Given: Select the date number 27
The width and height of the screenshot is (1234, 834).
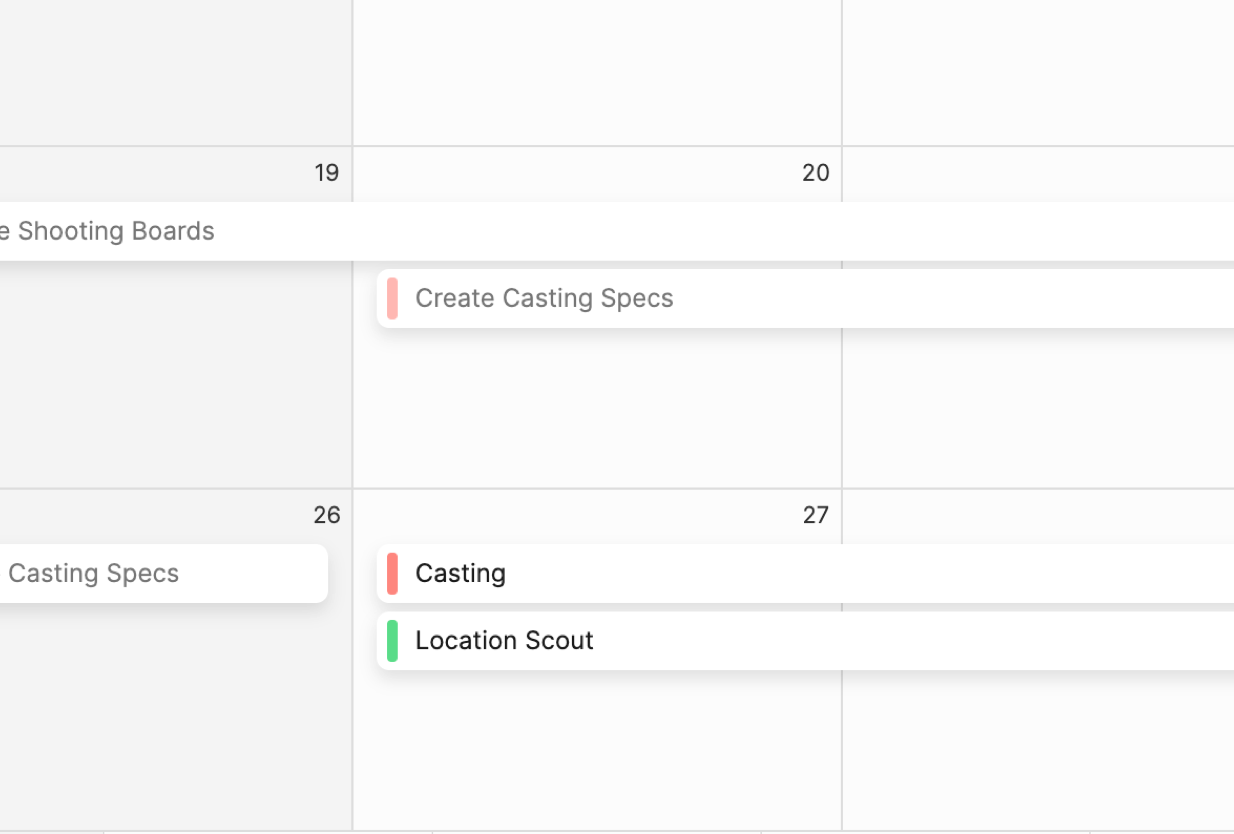Looking at the screenshot, I should [815, 515].
